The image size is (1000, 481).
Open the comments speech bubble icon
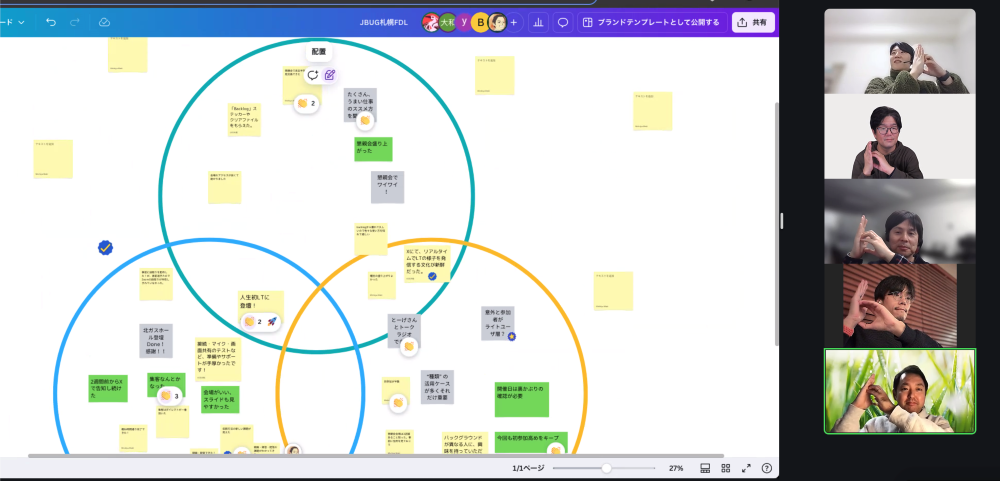(x=563, y=22)
